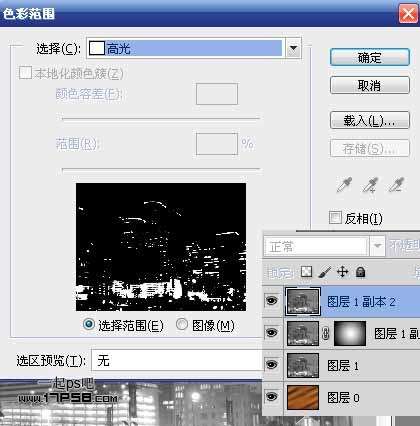This screenshot has width=420, height=426.
Task: Click the lock image pixels brush icon
Action: (x=324, y=272)
